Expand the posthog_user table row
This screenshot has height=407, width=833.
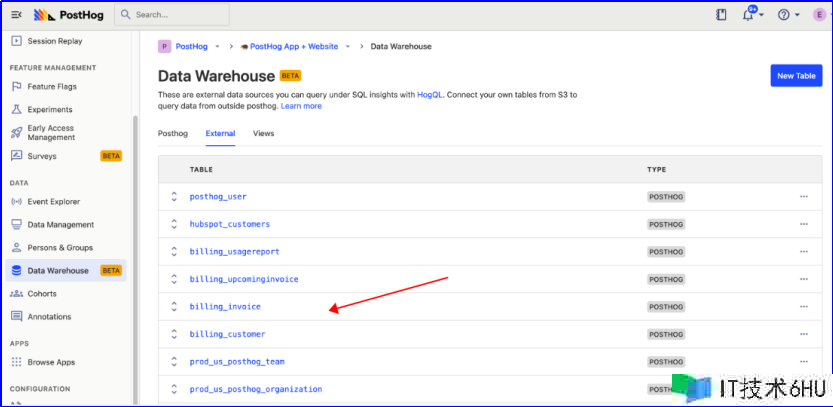click(174, 196)
